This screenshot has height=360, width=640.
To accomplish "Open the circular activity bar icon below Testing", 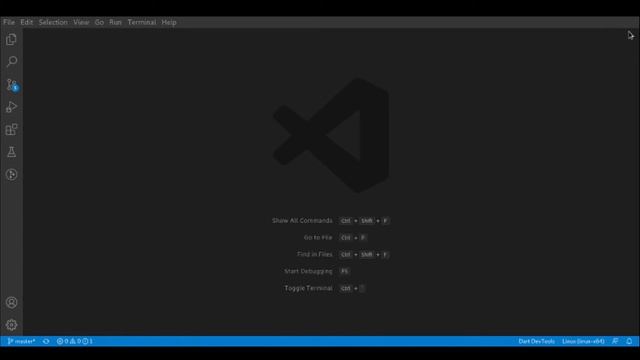I will pyautogui.click(x=11, y=174).
